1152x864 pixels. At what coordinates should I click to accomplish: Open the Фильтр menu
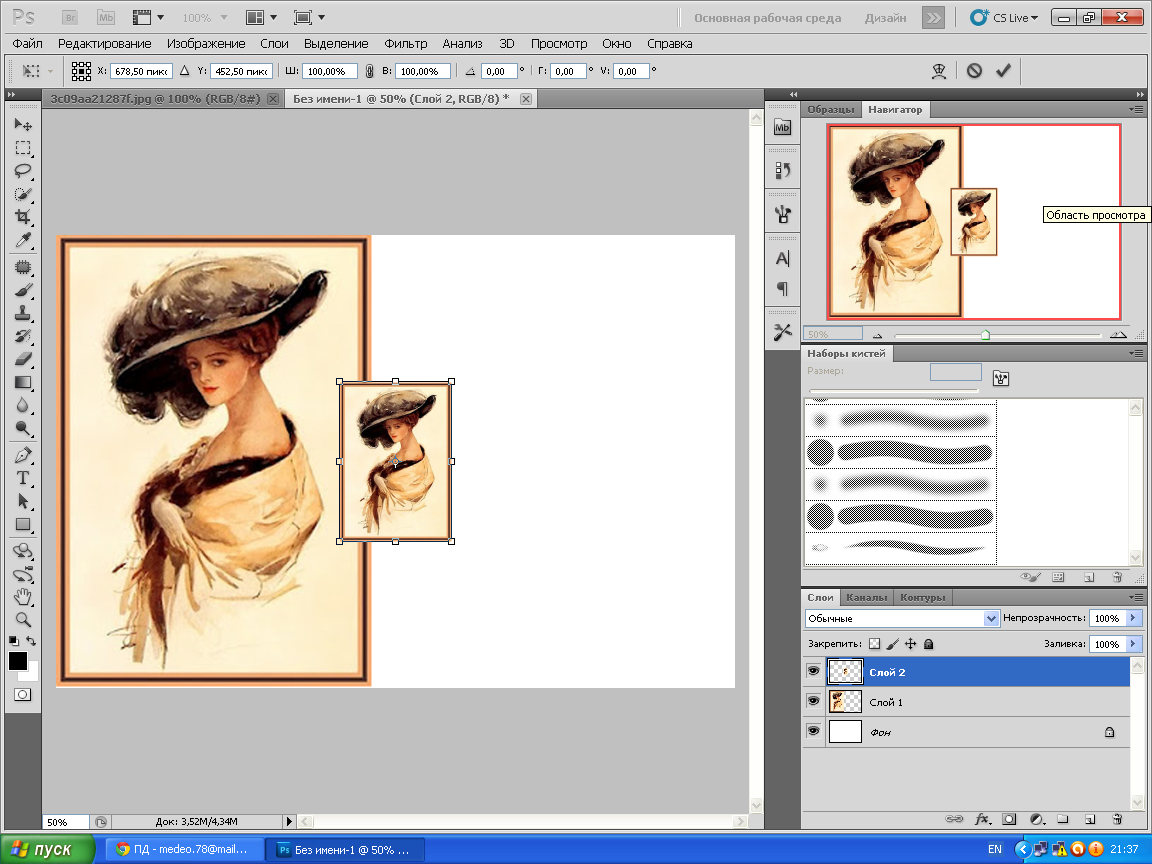click(x=405, y=44)
